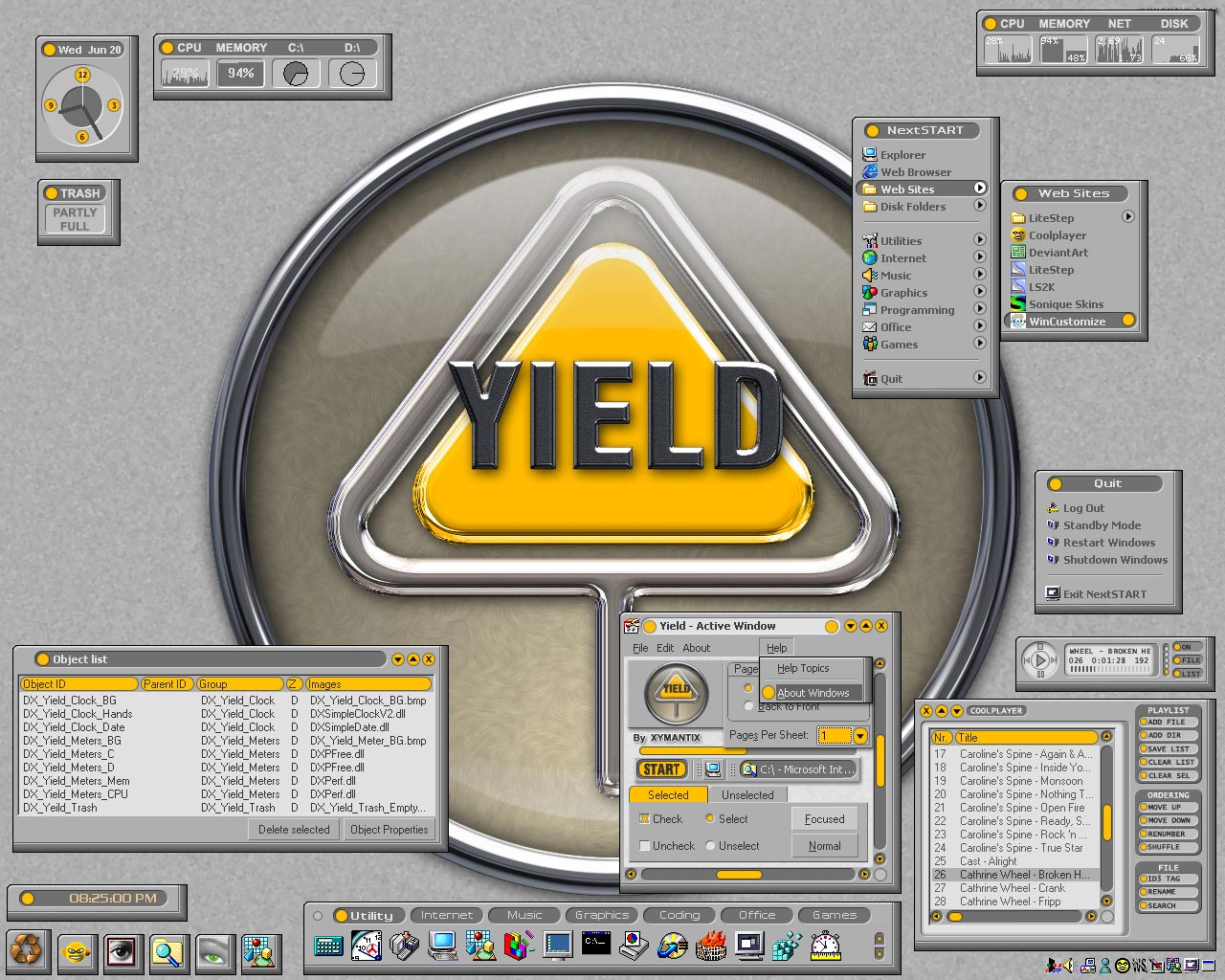
Task: Choose About Windows from Help menu
Action: pos(813,693)
